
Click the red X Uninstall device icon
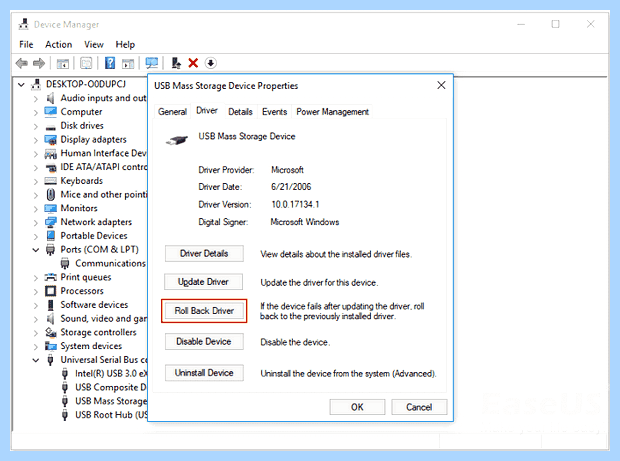[x=193, y=63]
